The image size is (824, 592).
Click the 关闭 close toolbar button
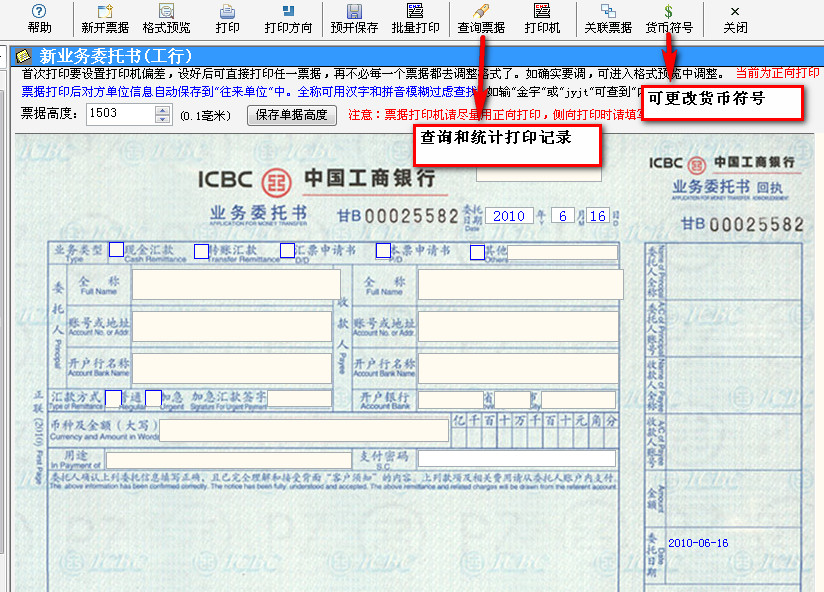tap(735, 19)
